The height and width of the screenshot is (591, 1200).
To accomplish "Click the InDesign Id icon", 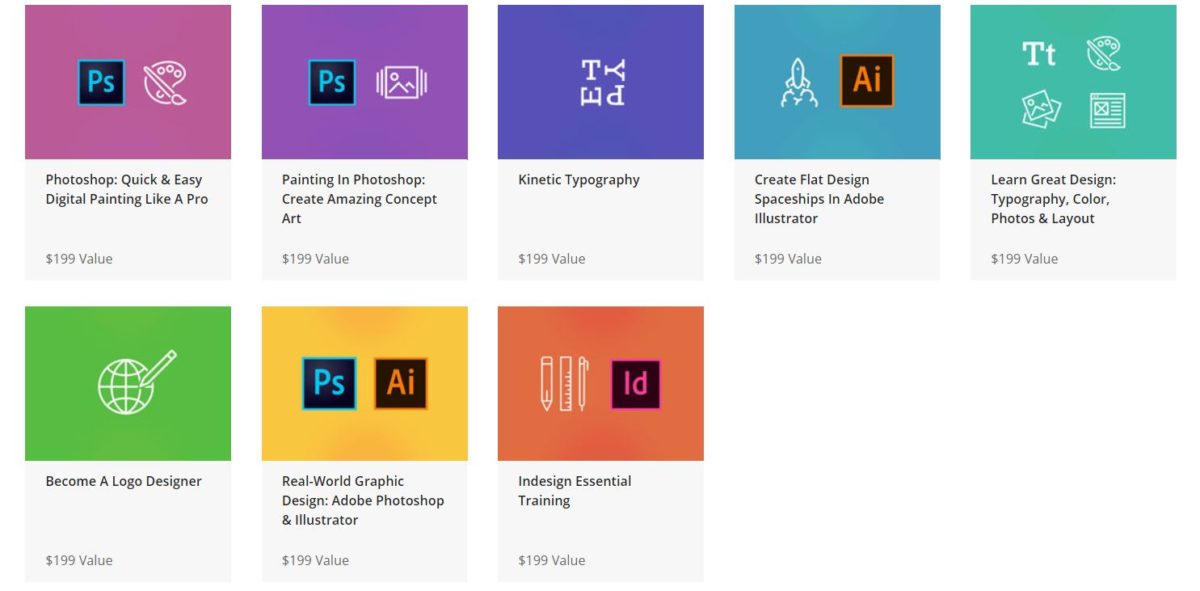I will [636, 384].
